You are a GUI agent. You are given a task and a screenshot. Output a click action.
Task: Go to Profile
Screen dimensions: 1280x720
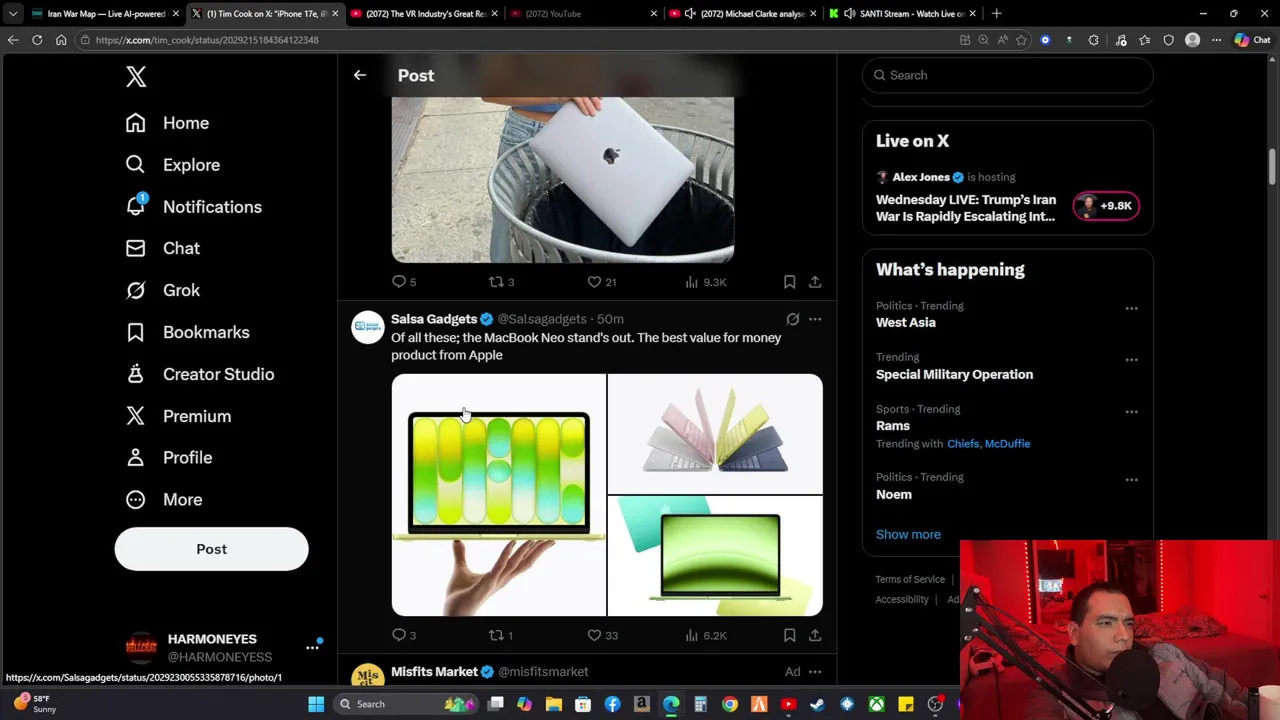click(168, 457)
